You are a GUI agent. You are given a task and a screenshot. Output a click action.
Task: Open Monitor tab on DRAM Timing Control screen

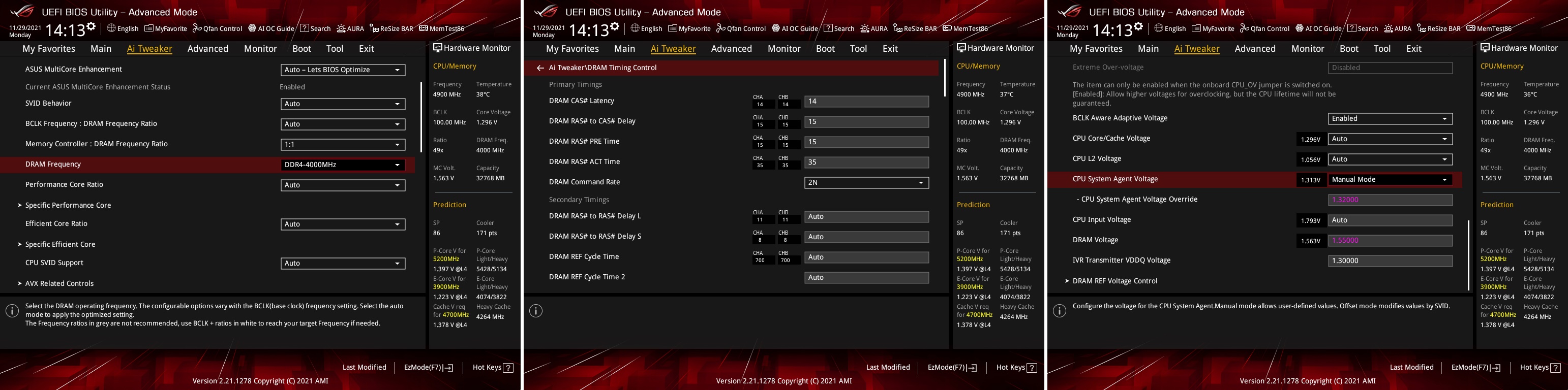coord(784,49)
